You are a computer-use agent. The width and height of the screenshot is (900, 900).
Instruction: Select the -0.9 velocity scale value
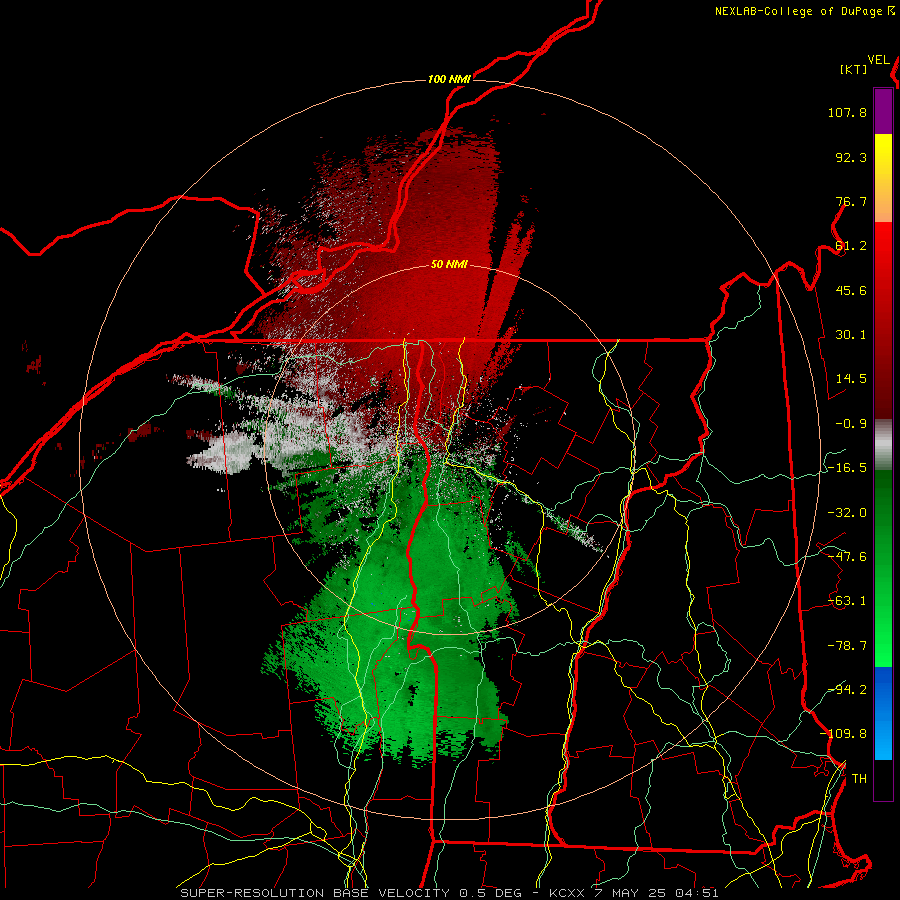(851, 424)
